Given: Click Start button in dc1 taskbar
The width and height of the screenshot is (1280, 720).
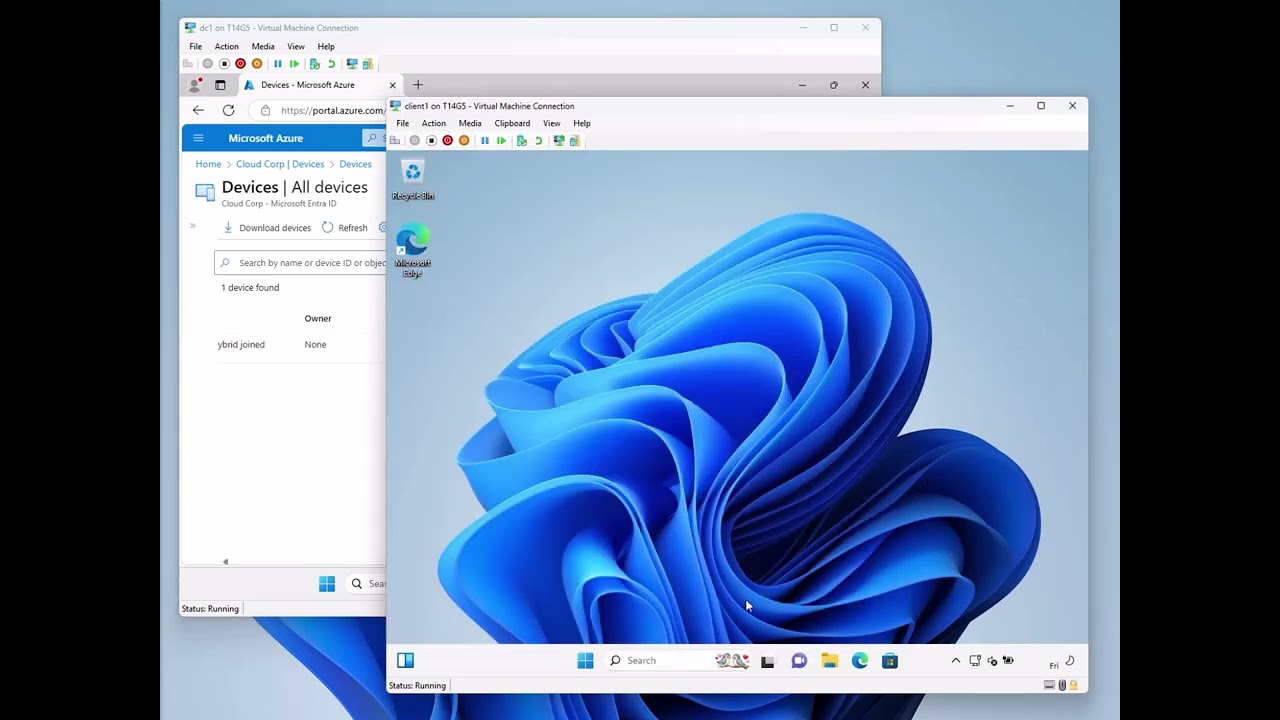Looking at the screenshot, I should point(327,584).
